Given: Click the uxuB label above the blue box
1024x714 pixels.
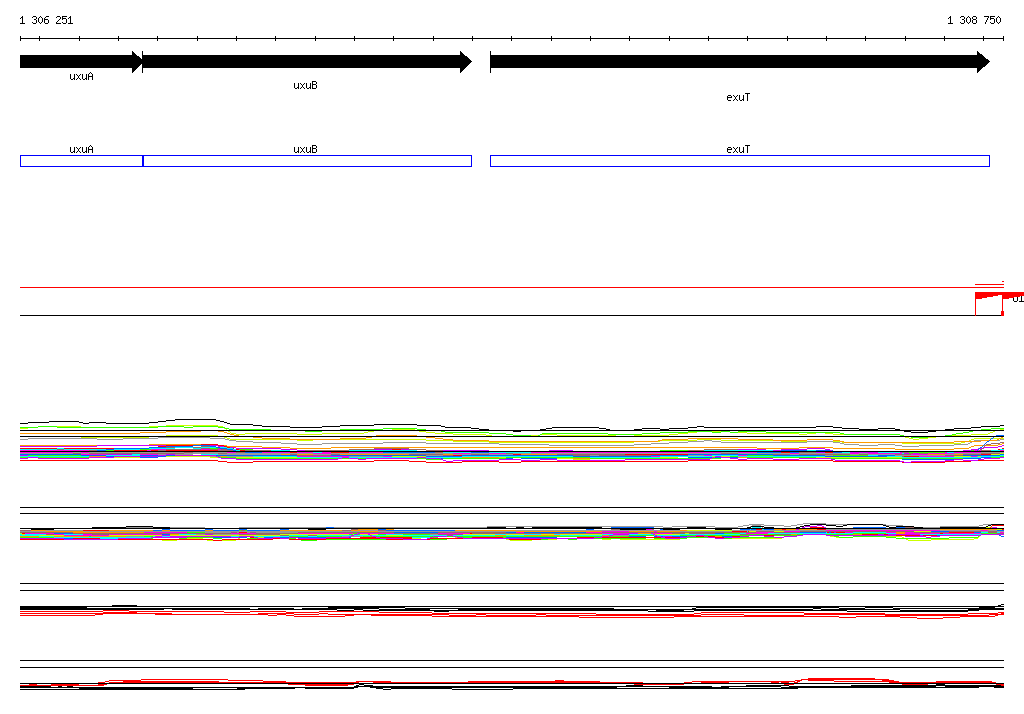Looking at the screenshot, I should [x=306, y=149].
